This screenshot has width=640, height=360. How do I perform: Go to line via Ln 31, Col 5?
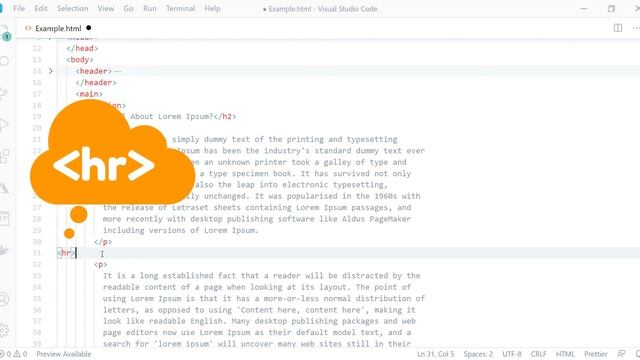tap(436, 354)
